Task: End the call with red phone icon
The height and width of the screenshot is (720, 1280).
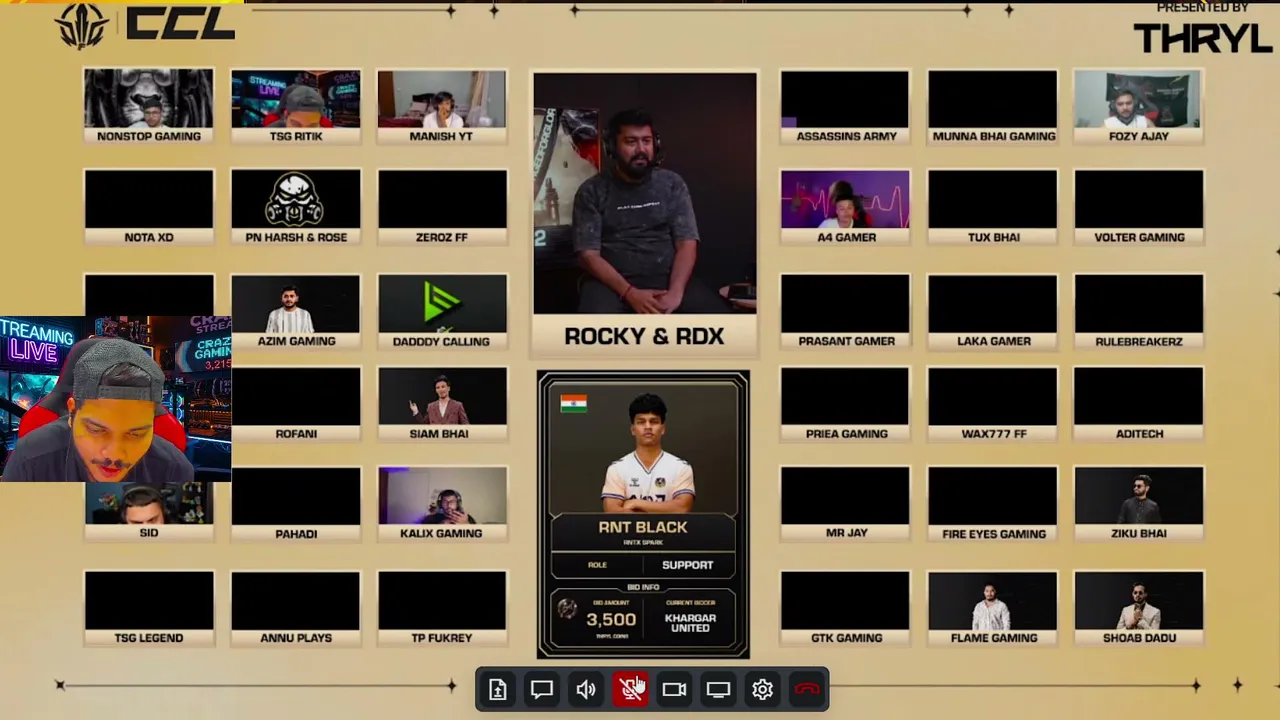Action: [x=807, y=689]
